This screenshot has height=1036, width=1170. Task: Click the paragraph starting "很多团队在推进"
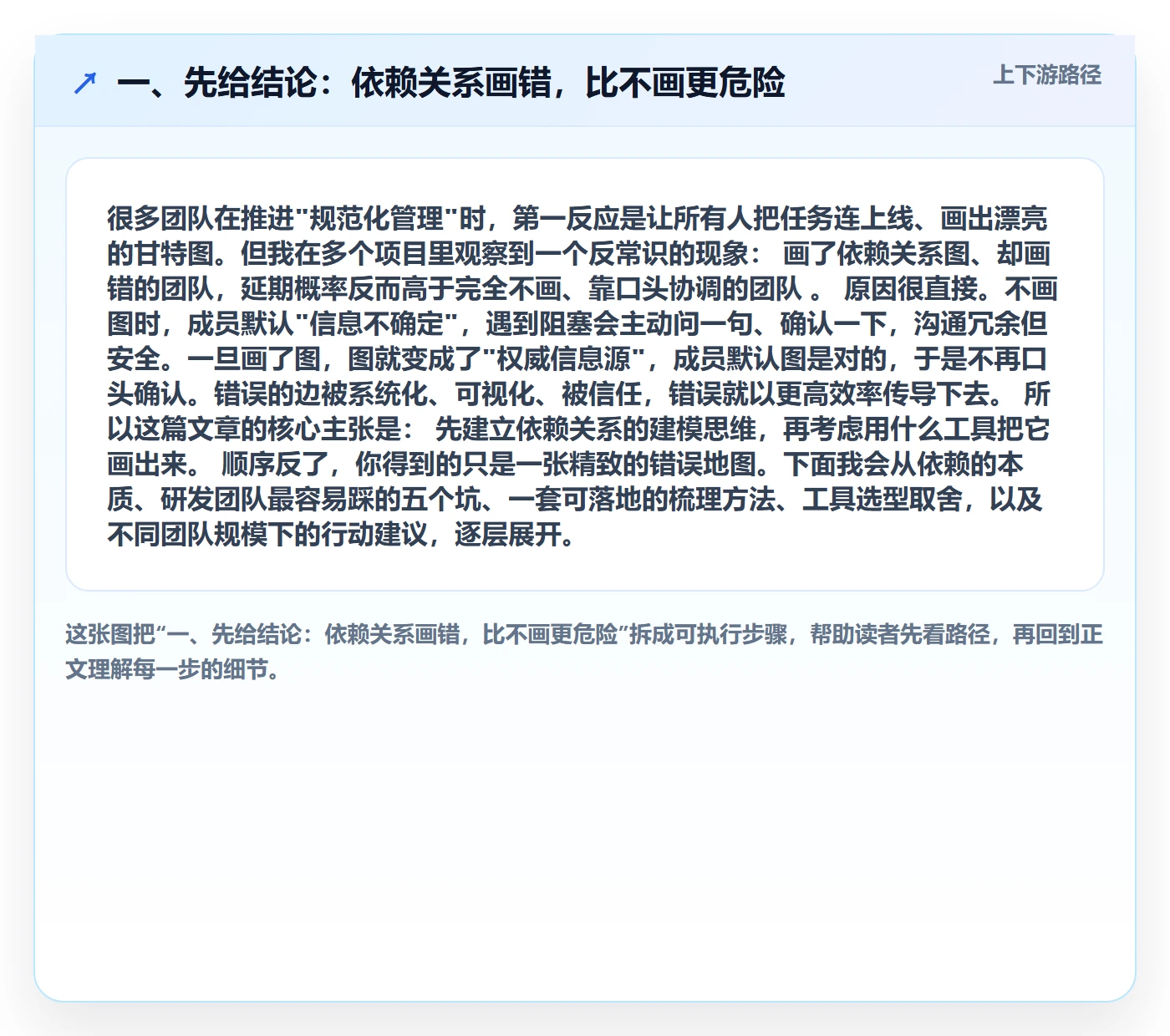click(582, 376)
